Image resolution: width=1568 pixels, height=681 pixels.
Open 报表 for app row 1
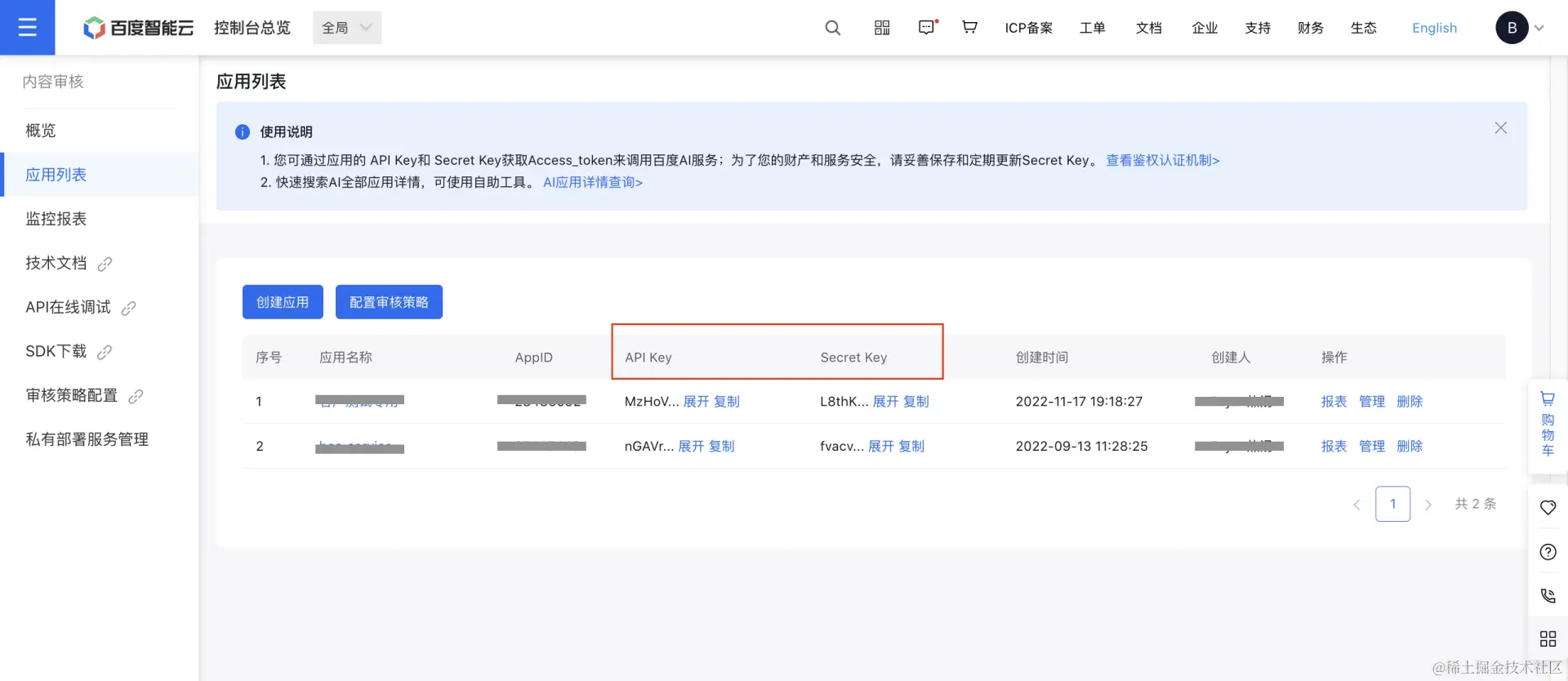(1334, 402)
